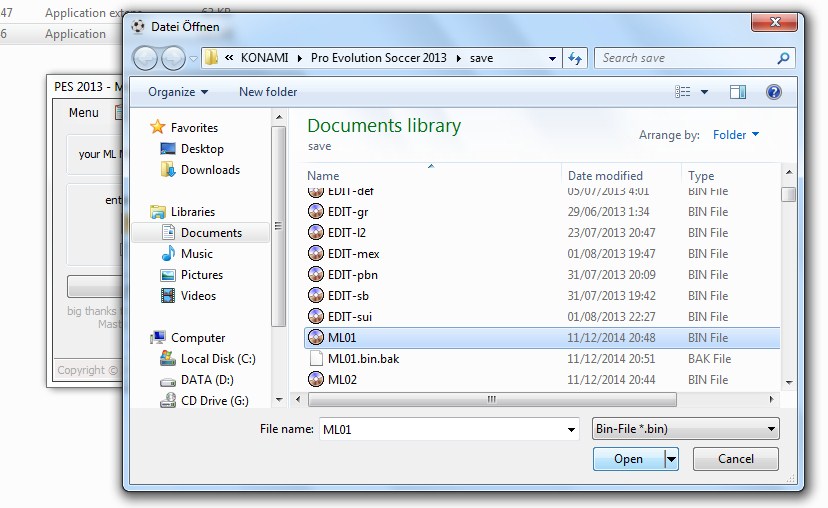The height and width of the screenshot is (508, 828).
Task: Expand the File name history dropdown
Action: pyautogui.click(x=571, y=430)
